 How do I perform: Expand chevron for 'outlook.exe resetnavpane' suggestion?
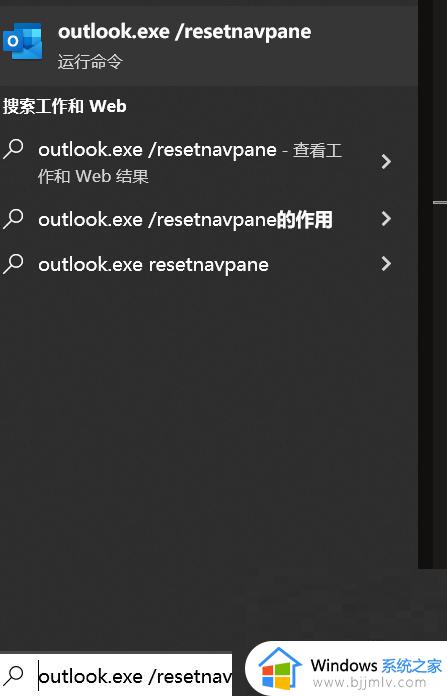(x=386, y=264)
